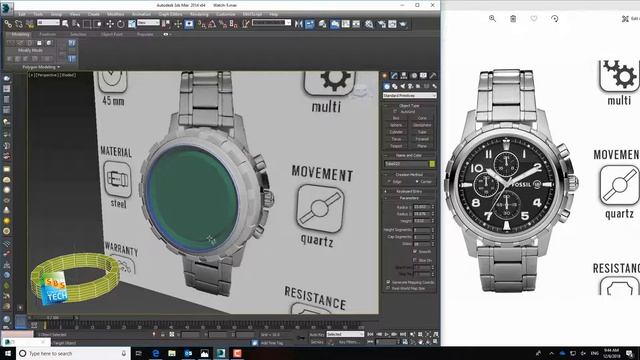Click the Cylinder primitive button
The width and height of the screenshot is (640, 360).
click(x=396, y=132)
